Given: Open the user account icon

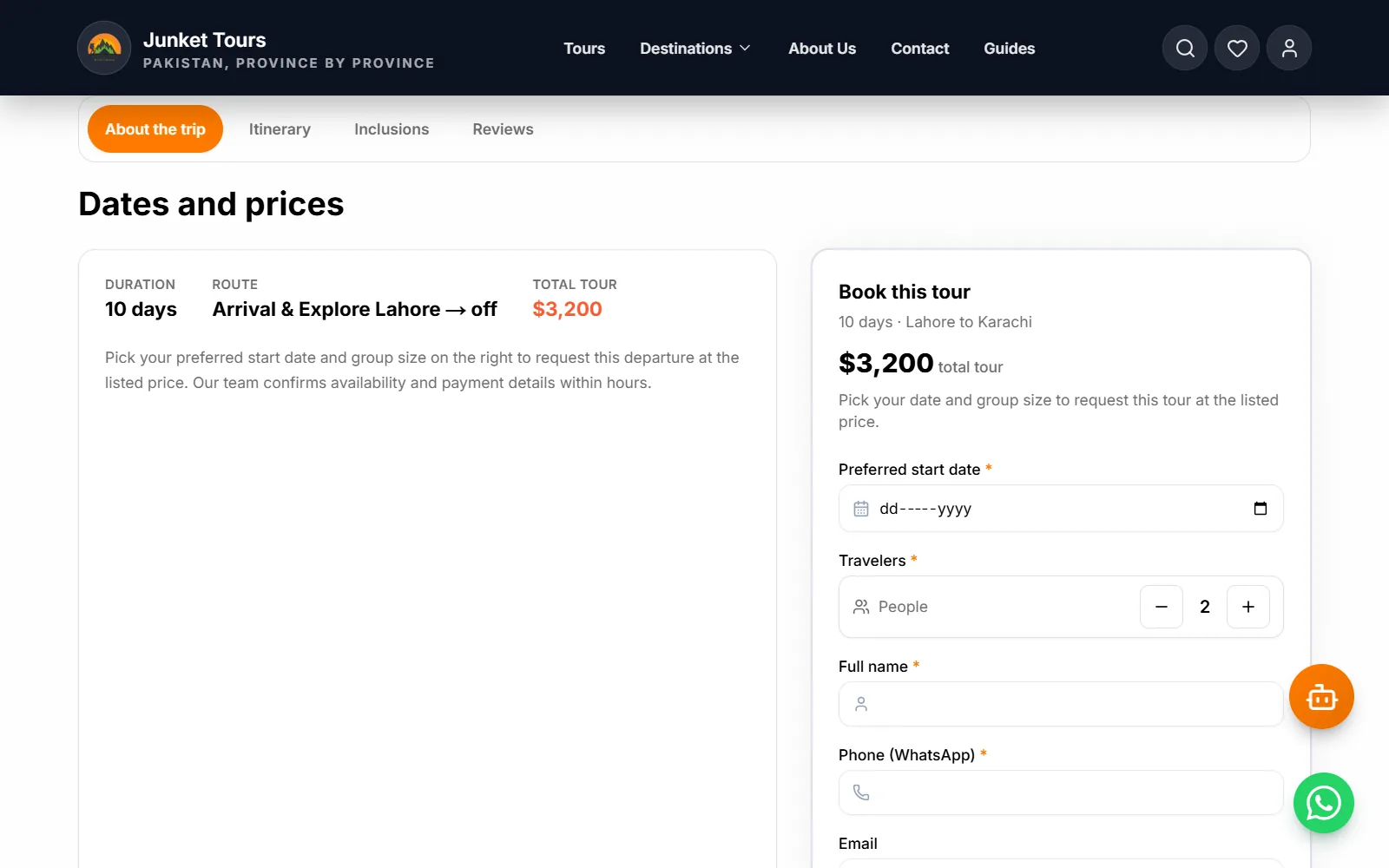Looking at the screenshot, I should [x=1289, y=48].
